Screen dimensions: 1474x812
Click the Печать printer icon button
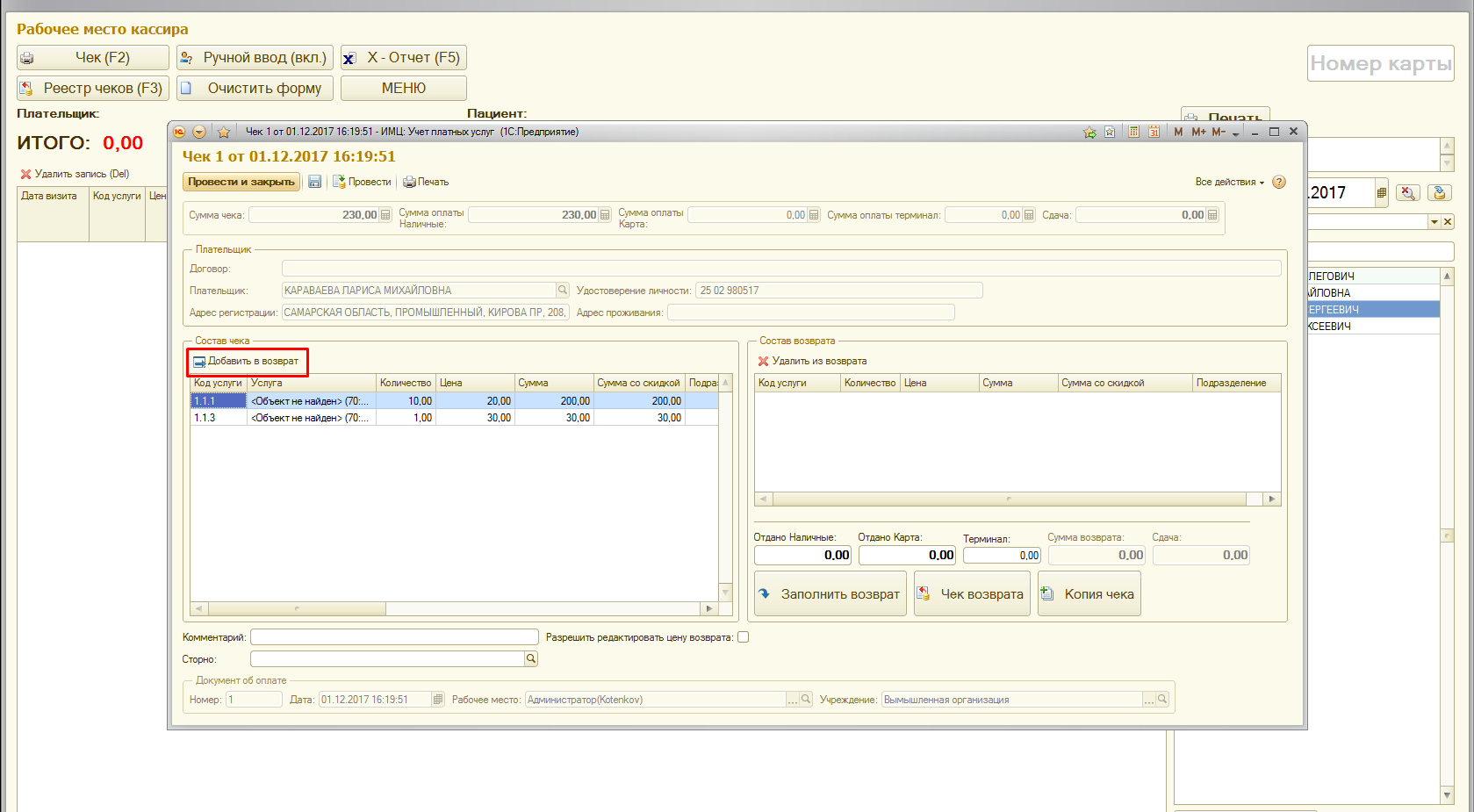(x=426, y=182)
